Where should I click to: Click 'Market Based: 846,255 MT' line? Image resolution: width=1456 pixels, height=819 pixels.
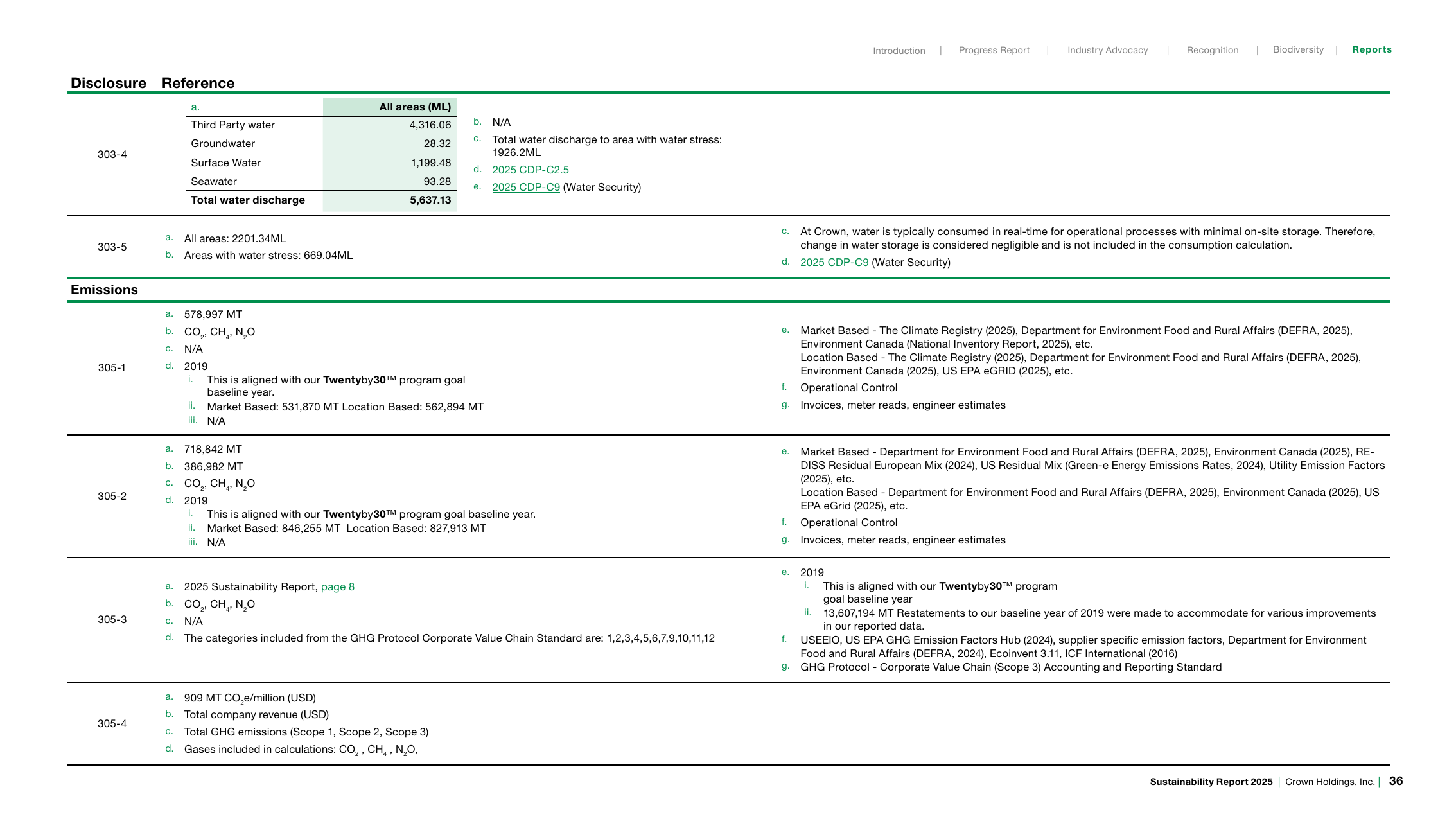[346, 528]
